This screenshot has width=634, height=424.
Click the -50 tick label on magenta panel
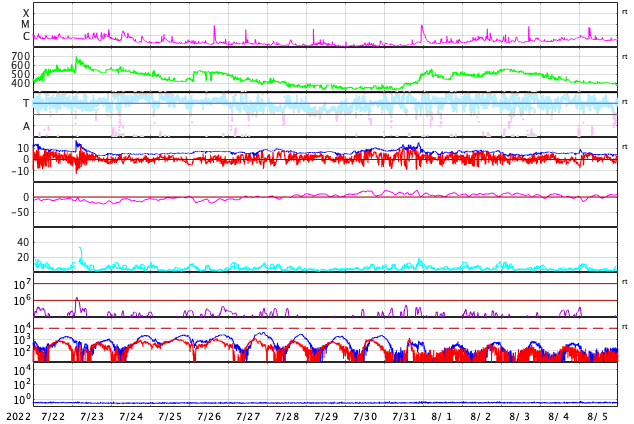click(20, 211)
